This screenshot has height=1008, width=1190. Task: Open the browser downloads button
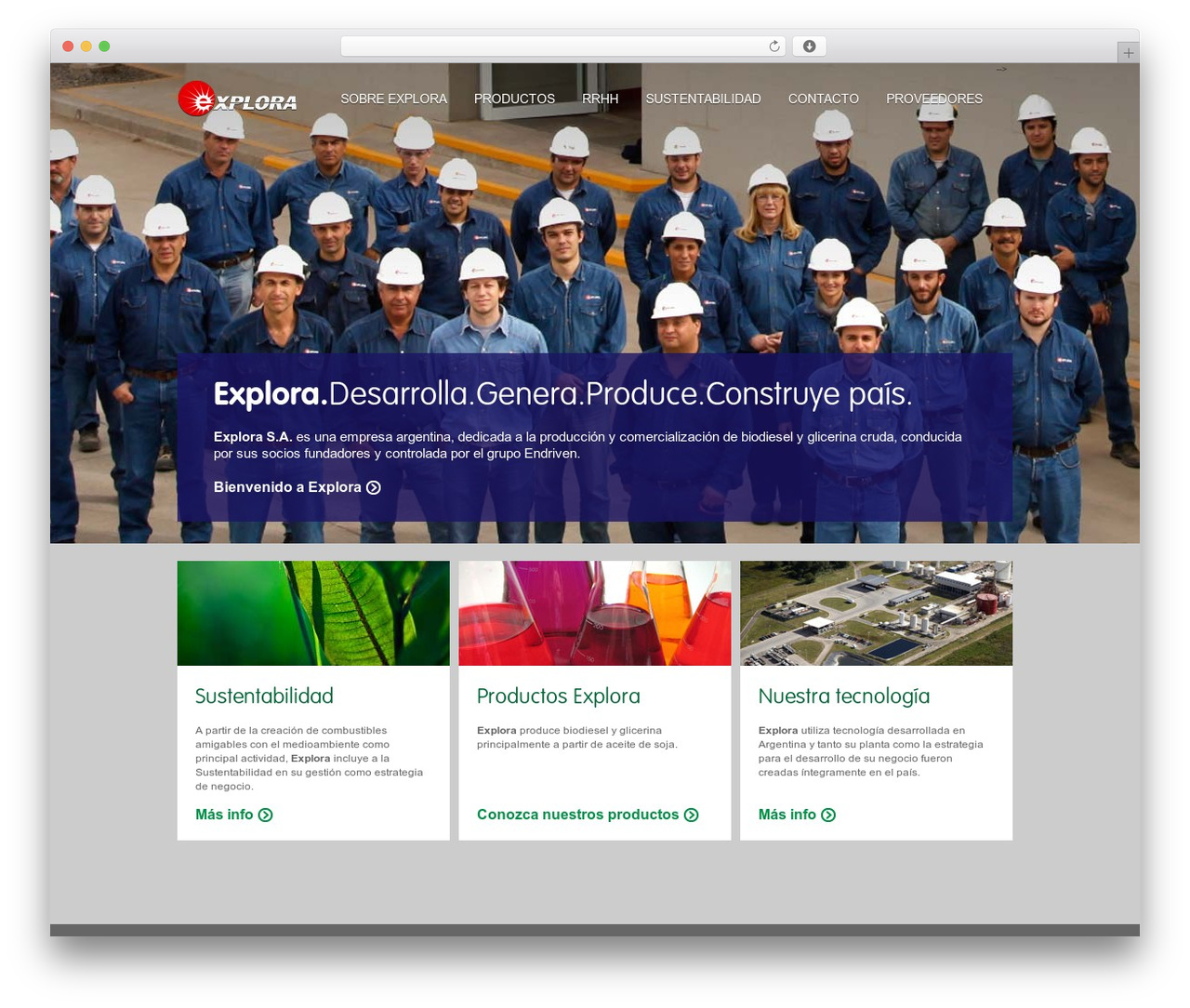click(809, 46)
